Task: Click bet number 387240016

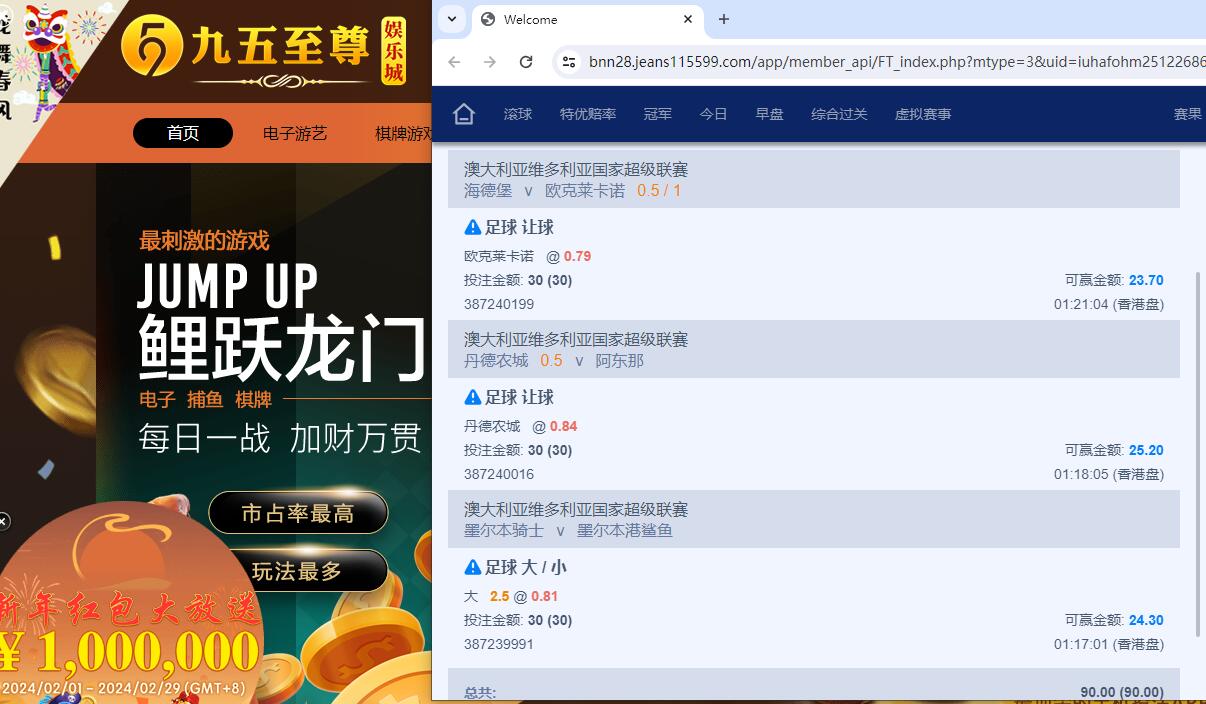Action: (499, 474)
